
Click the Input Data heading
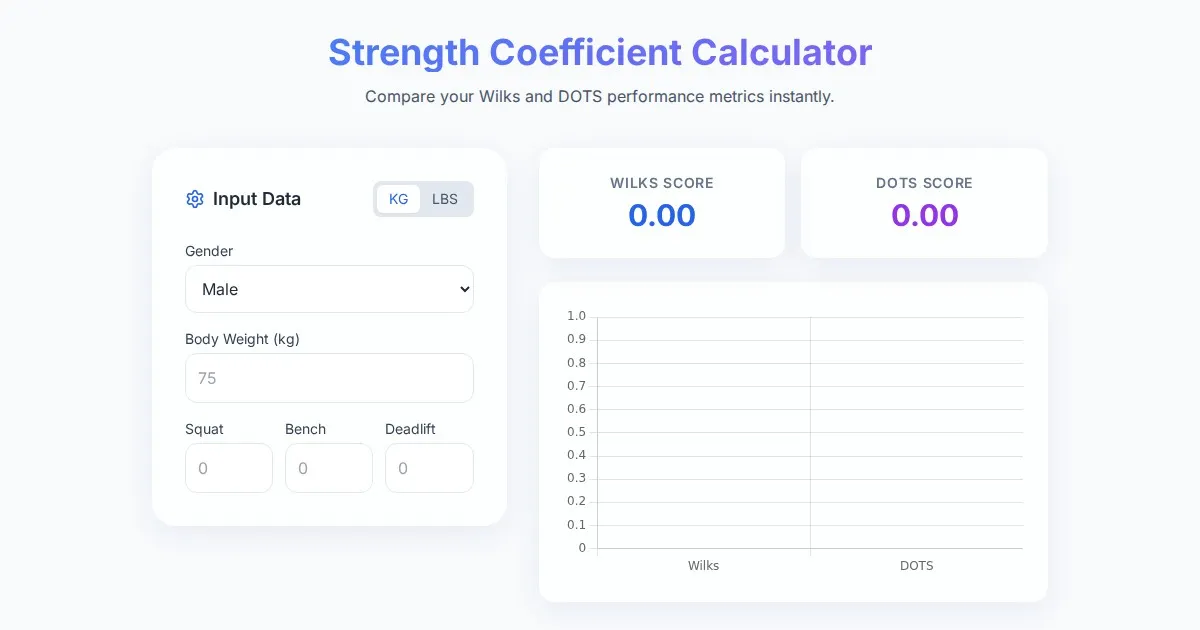click(257, 199)
